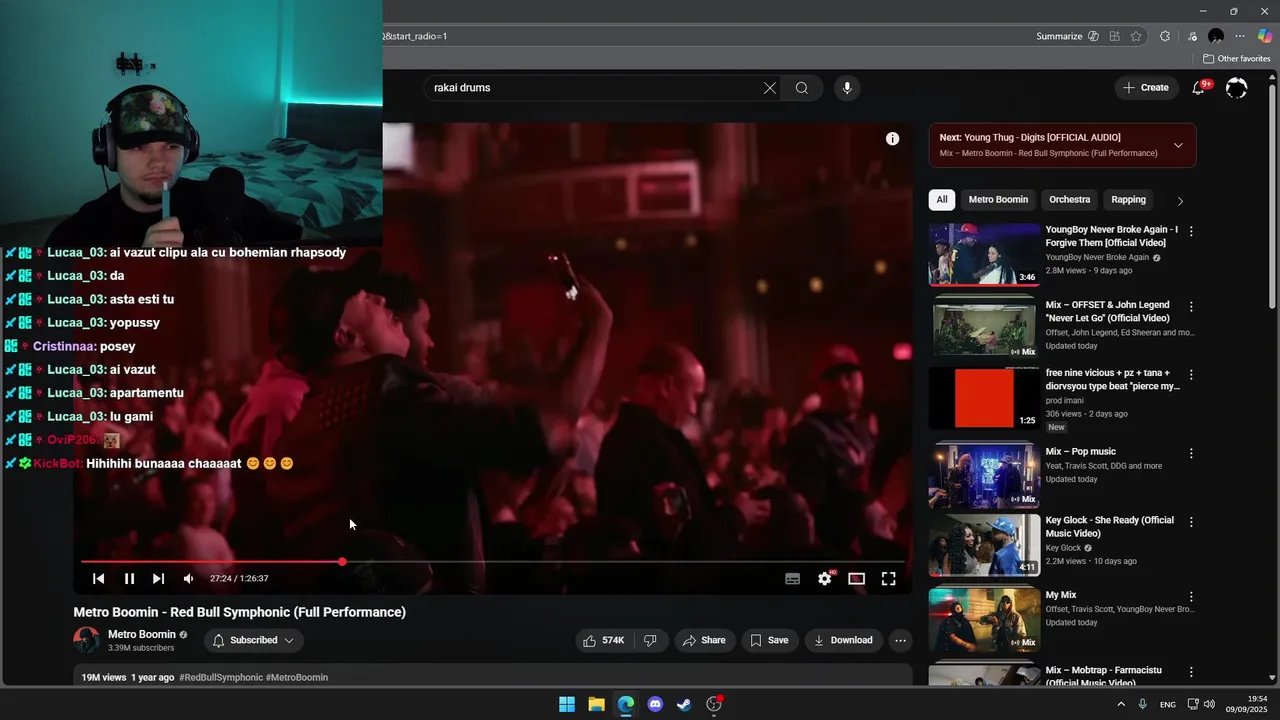Open options for My Mix
Screen dimensions: 1280x720
coord(1190,597)
